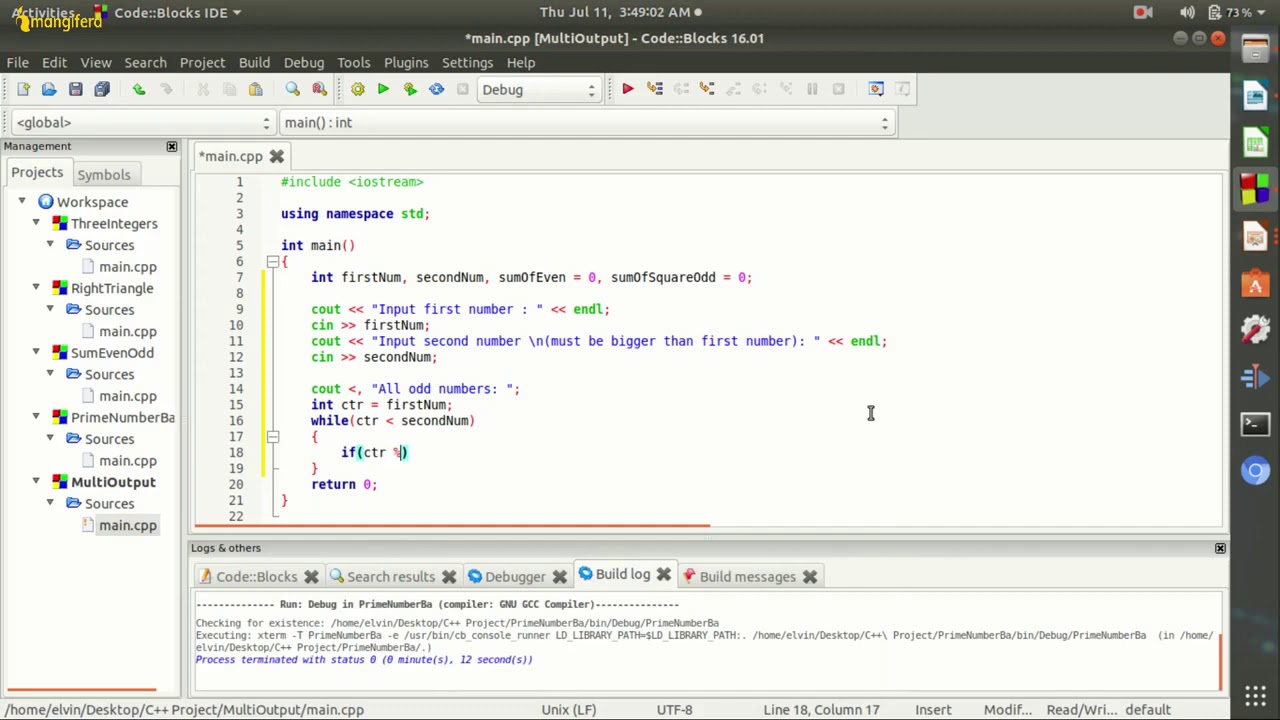
Task: Click the Save file floppy icon
Action: (x=75, y=89)
